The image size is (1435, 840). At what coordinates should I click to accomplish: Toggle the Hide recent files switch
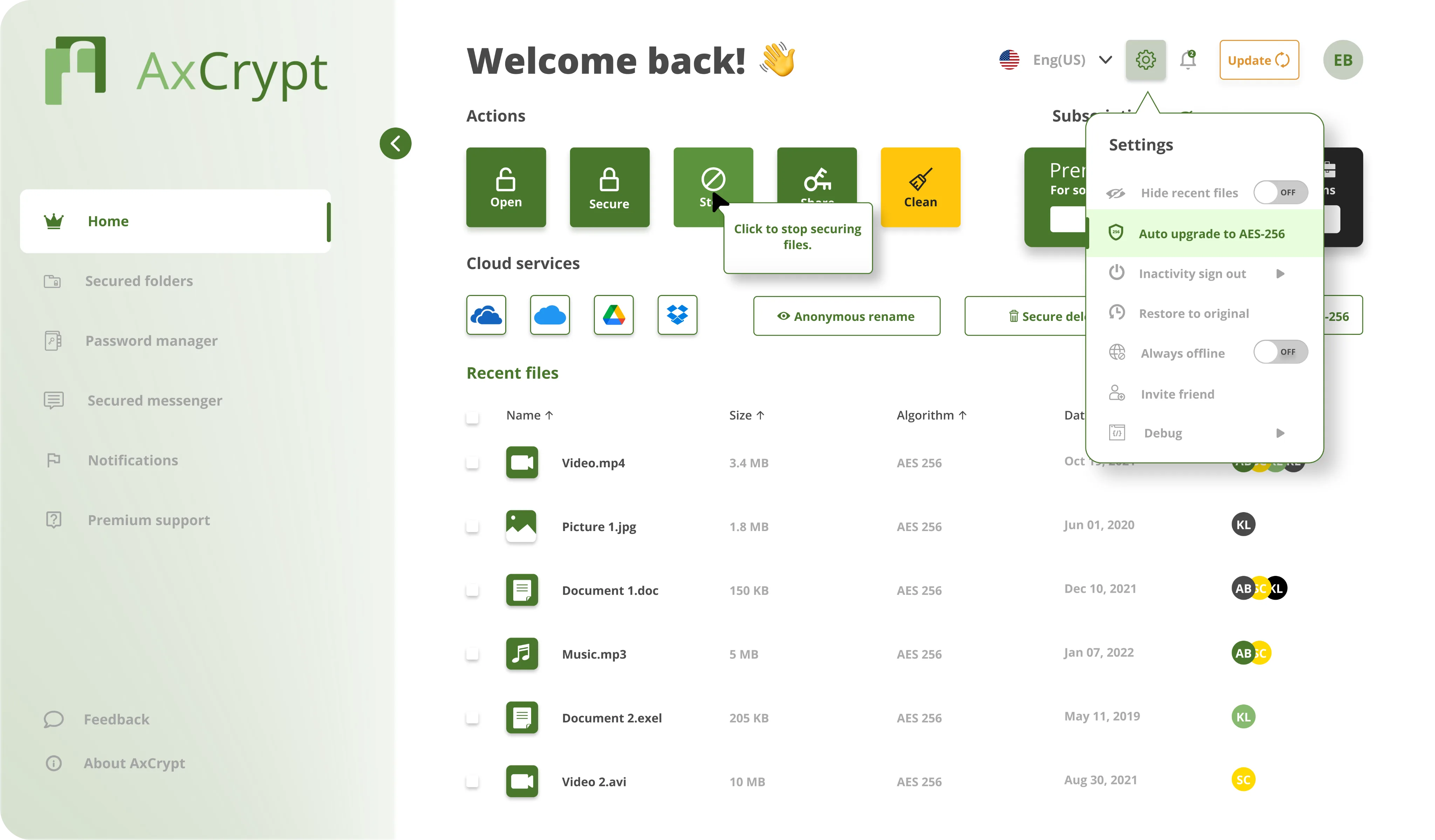click(x=1280, y=193)
